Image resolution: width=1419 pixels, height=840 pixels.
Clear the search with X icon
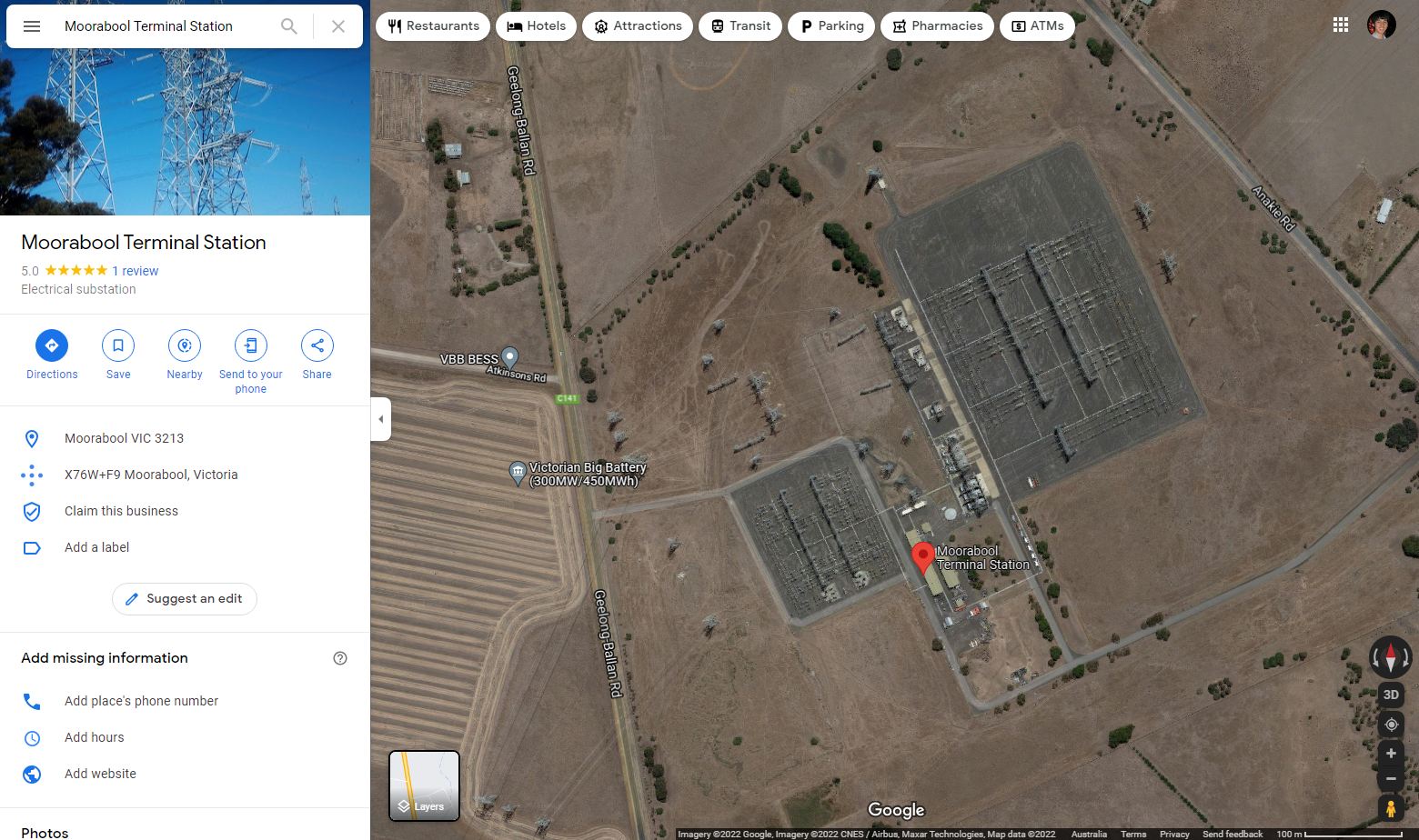pos(338,26)
